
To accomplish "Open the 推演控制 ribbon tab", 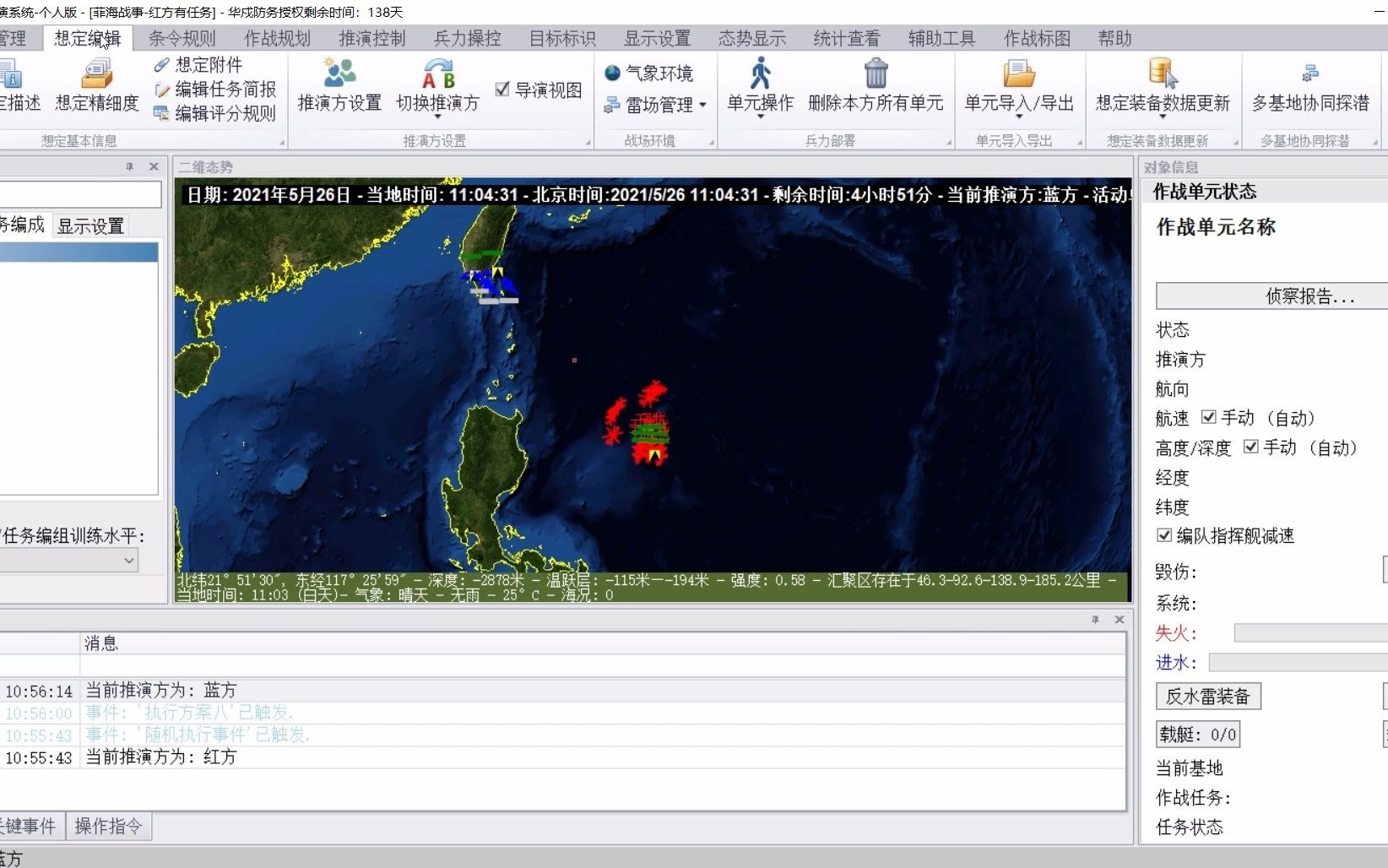I will [x=372, y=38].
